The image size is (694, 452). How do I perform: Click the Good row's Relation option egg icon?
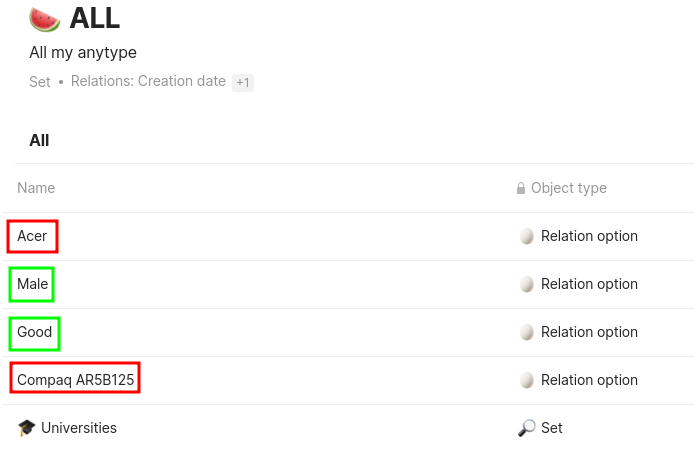point(527,332)
